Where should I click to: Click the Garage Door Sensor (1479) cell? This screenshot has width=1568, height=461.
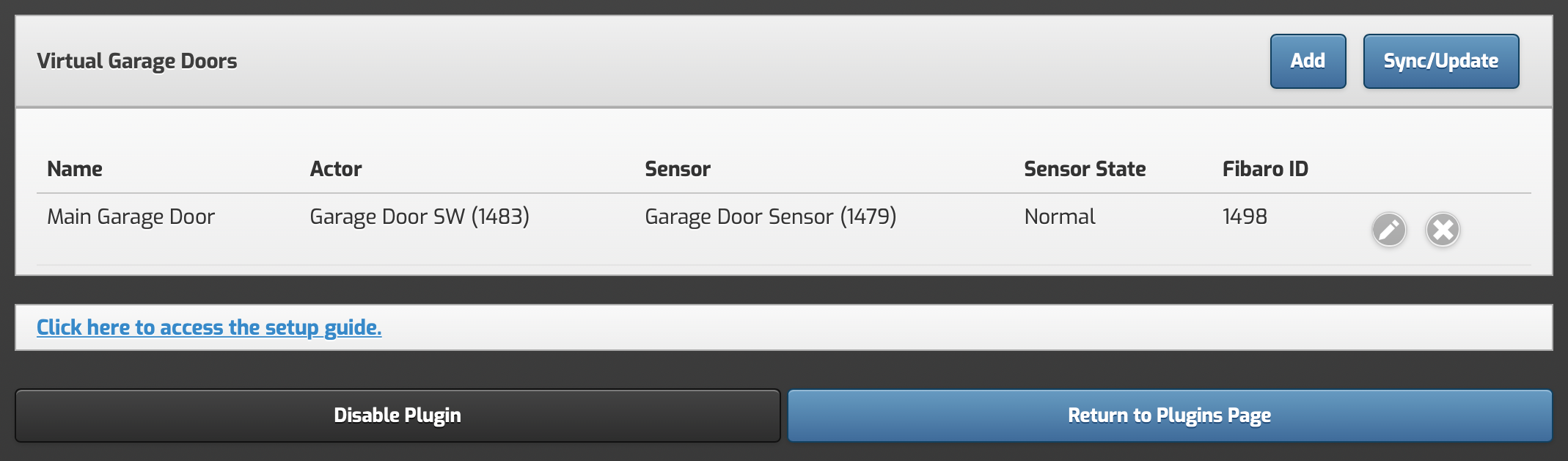pos(770,217)
